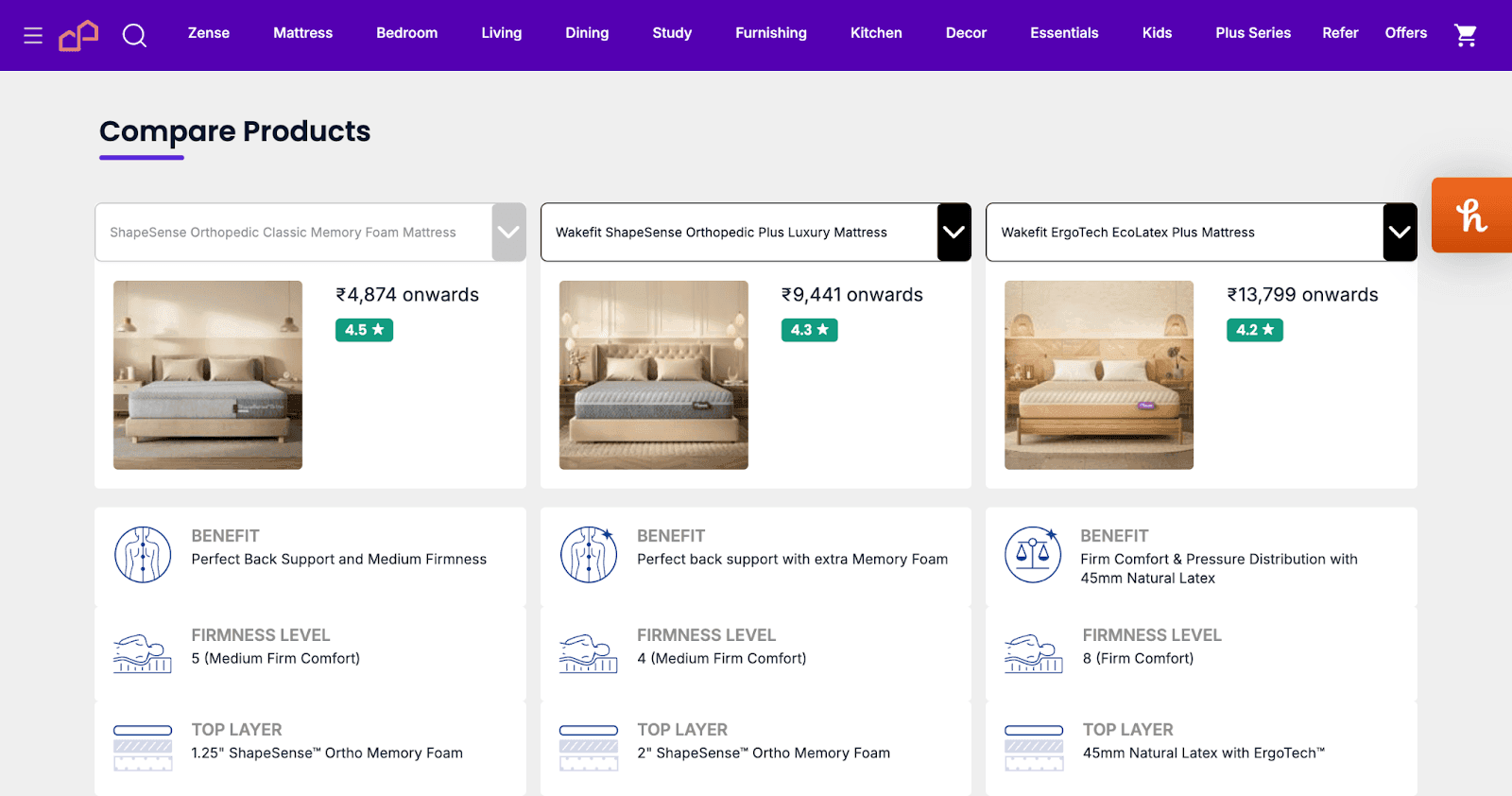Viewport: 1512px width, 796px height.
Task: Open the search icon
Action: pyautogui.click(x=134, y=36)
